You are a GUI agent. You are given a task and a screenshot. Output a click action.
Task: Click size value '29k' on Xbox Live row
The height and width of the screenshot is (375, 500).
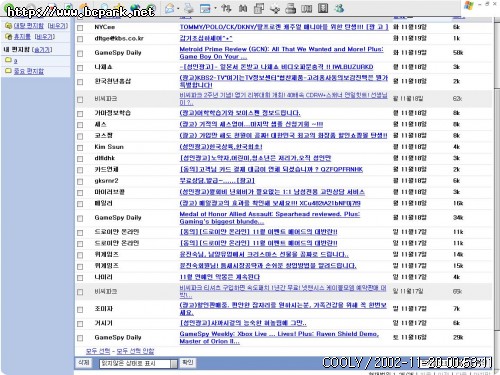(458, 337)
